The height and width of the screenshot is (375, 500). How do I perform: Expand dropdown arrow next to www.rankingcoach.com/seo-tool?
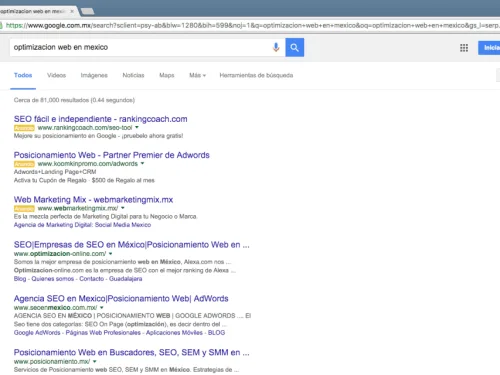[137, 127]
